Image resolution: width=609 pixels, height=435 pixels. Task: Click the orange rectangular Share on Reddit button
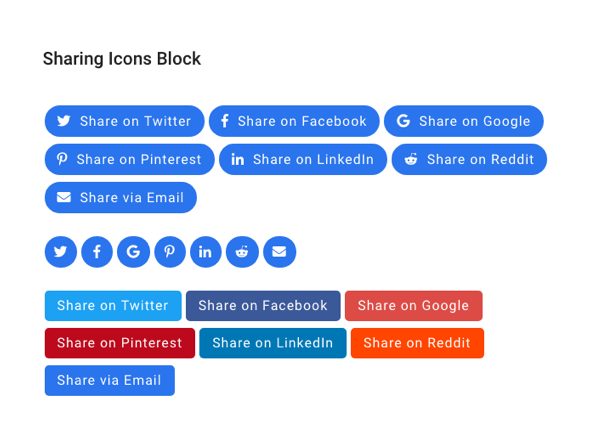click(x=417, y=343)
